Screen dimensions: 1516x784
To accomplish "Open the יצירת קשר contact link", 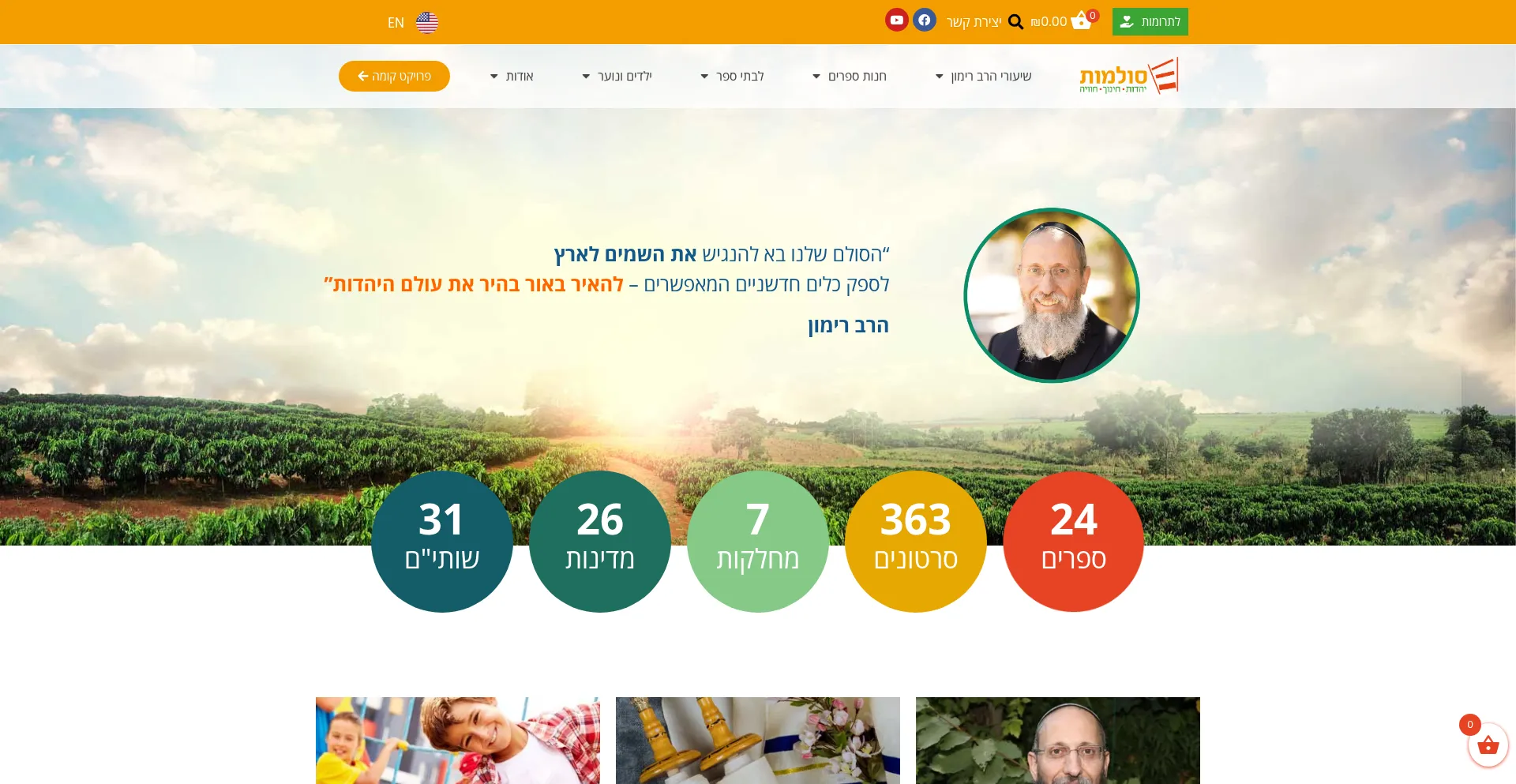I will pyautogui.click(x=974, y=22).
